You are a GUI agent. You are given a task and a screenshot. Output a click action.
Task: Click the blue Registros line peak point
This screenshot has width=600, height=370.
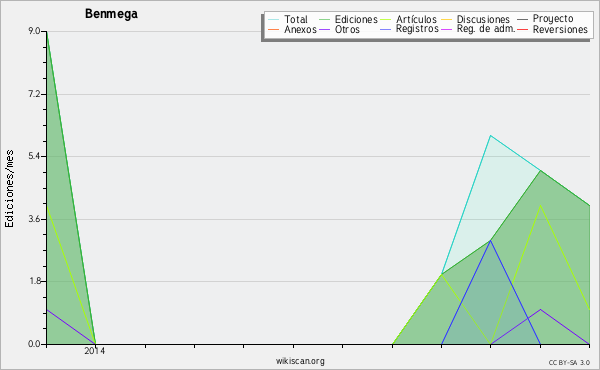(x=490, y=240)
